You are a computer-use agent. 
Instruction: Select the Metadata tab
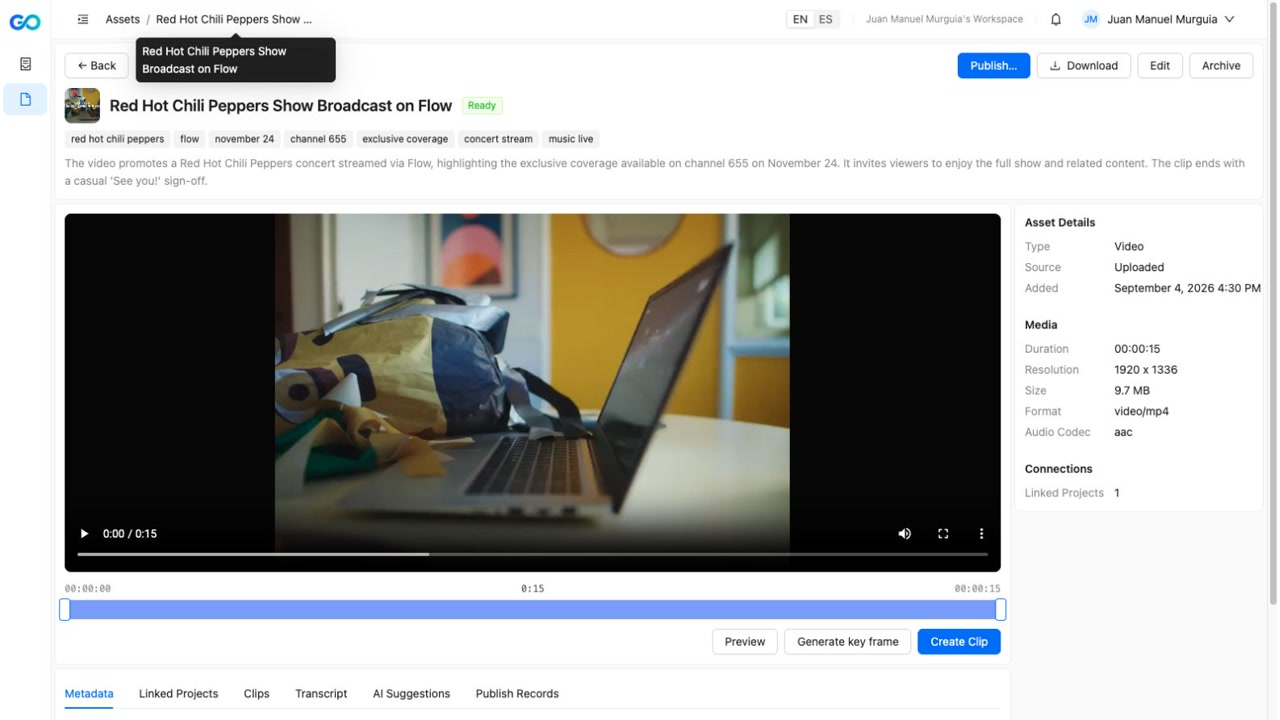[89, 694]
